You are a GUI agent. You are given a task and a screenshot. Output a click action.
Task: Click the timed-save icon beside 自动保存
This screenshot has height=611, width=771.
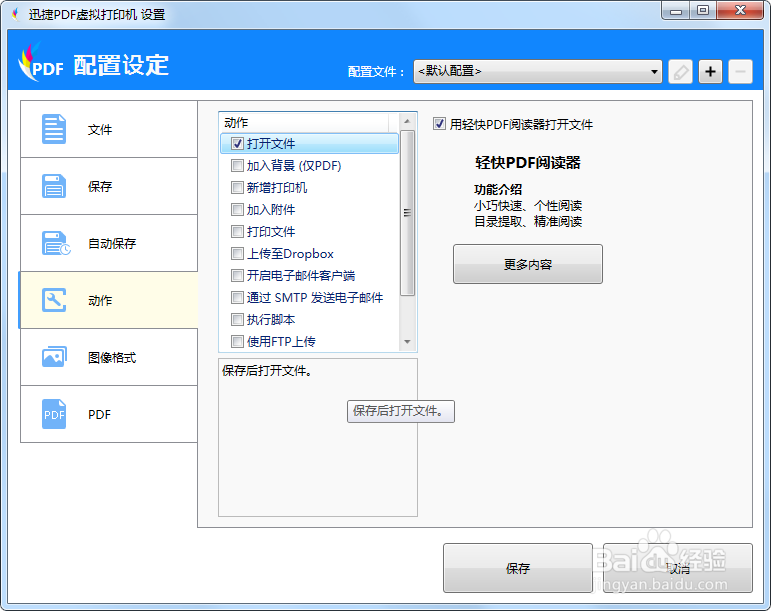tap(56, 243)
